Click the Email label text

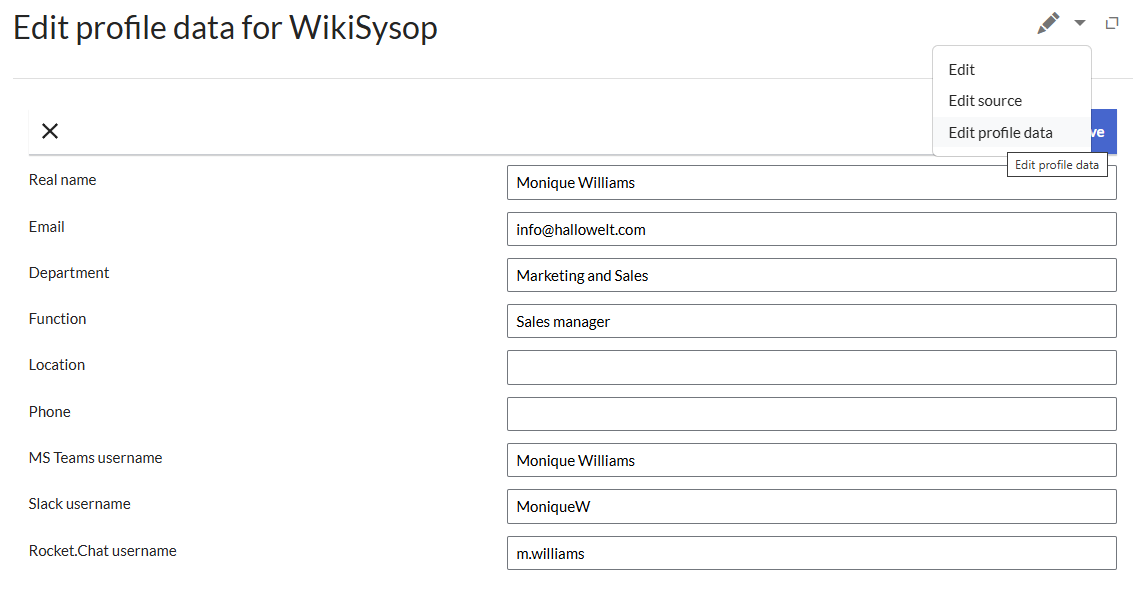pos(47,227)
